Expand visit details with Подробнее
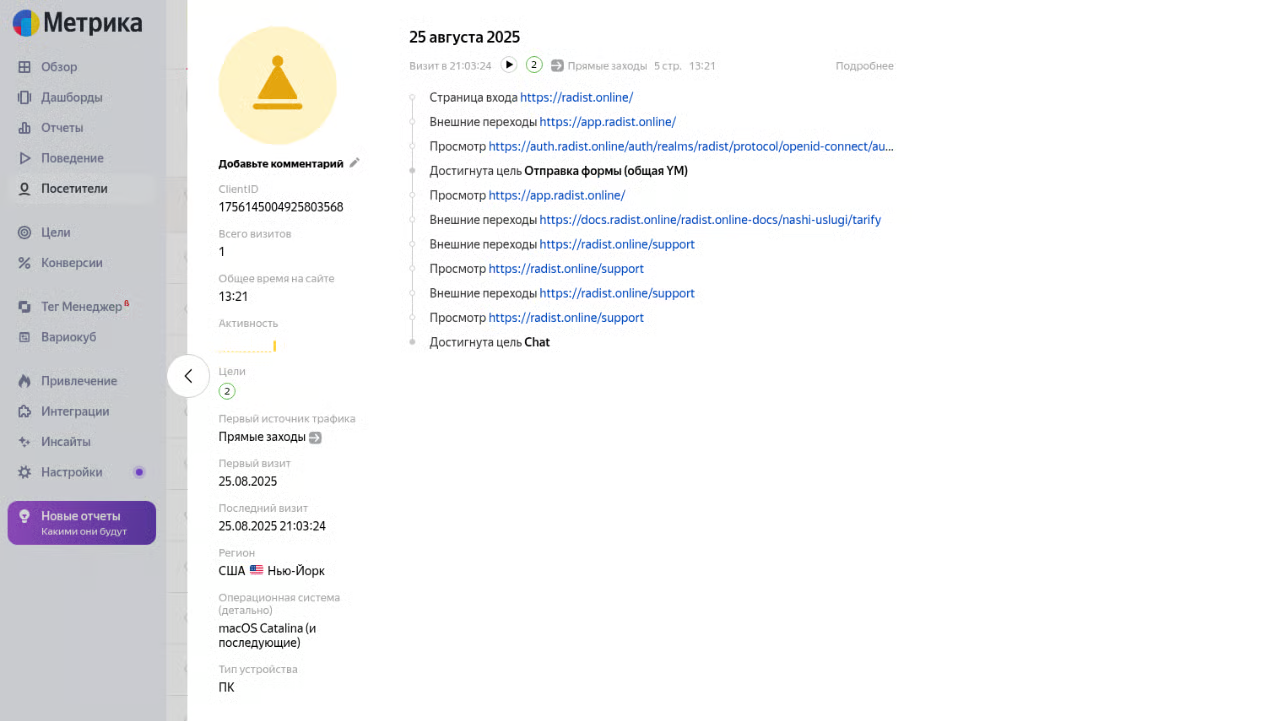The height and width of the screenshot is (721, 1267). click(864, 66)
